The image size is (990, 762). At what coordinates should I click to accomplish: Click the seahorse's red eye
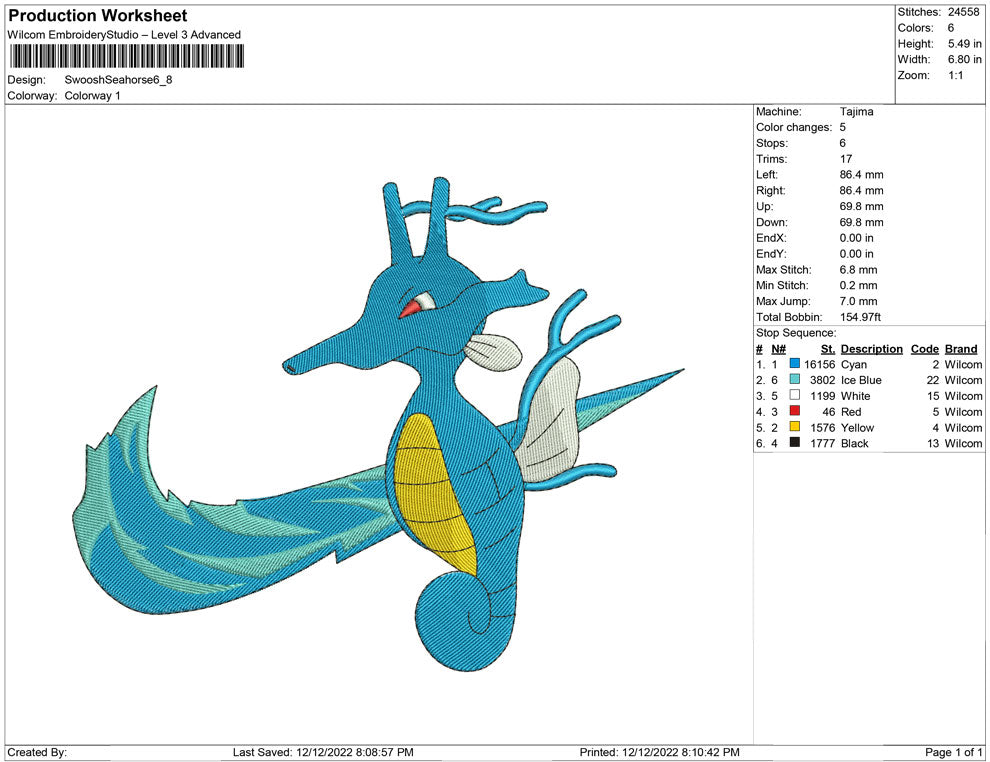[411, 307]
